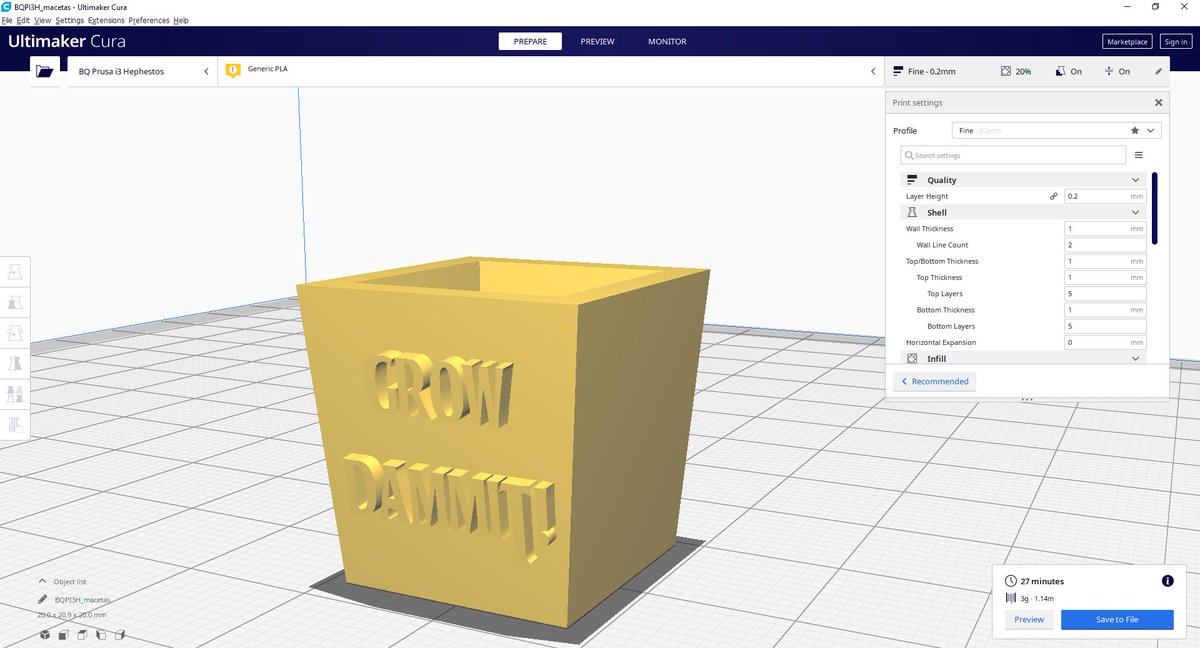
Task: Click the Top Thickness value field
Action: tap(1105, 277)
